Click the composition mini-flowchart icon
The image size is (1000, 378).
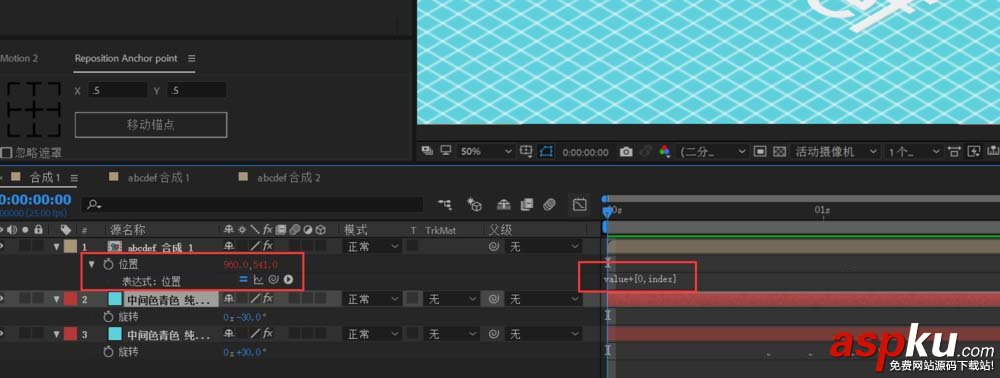pos(445,205)
